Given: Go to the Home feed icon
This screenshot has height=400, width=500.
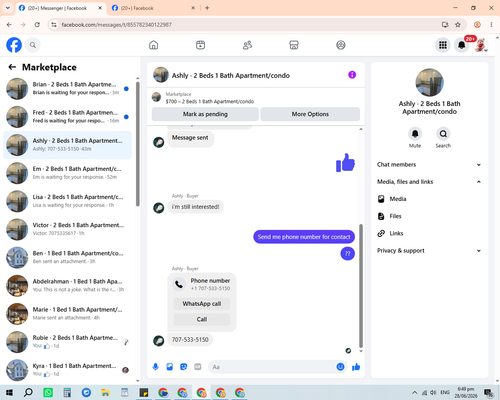Looking at the screenshot, I should point(154,45).
